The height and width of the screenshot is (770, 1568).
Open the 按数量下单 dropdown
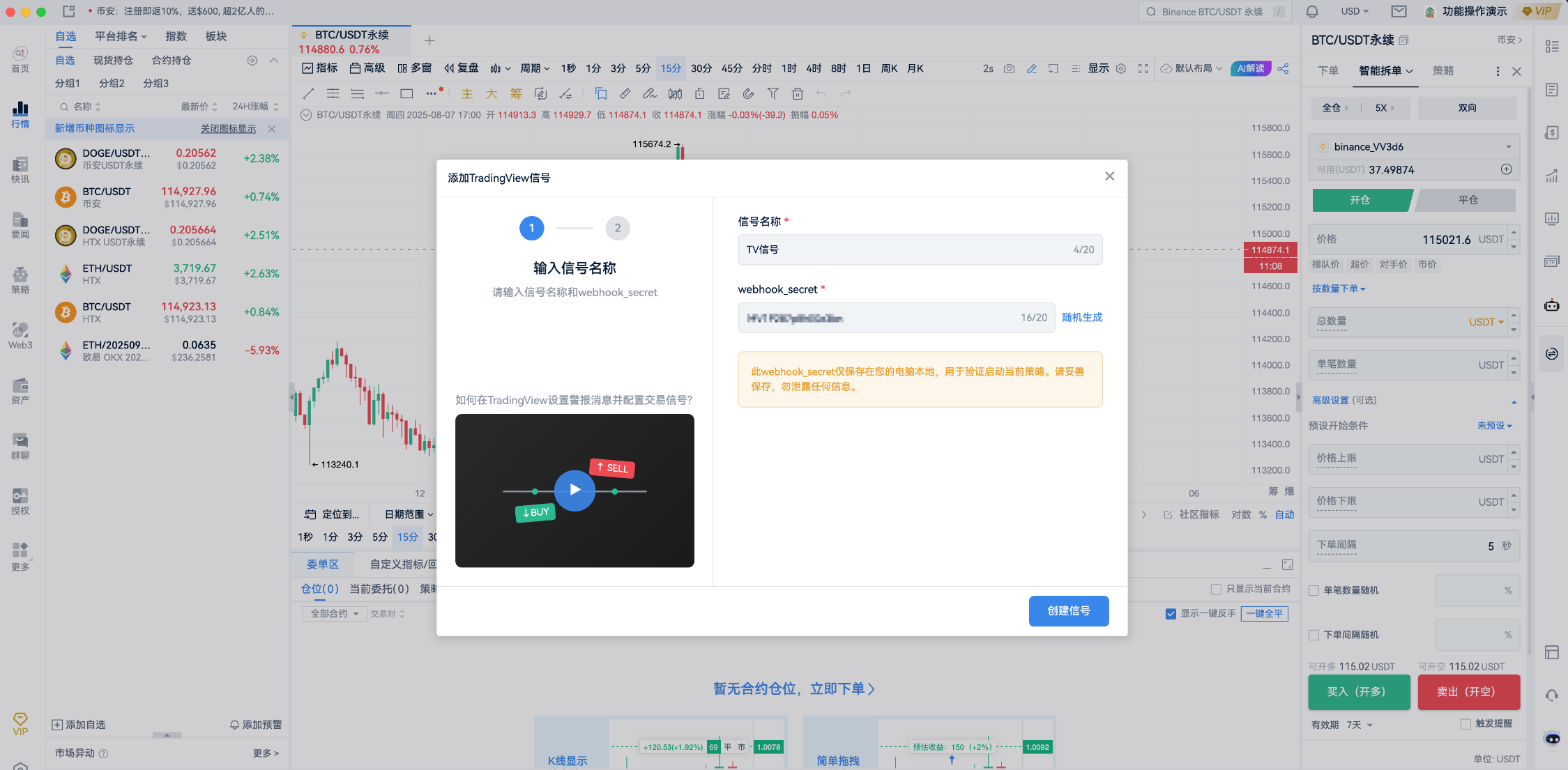[x=1339, y=288]
